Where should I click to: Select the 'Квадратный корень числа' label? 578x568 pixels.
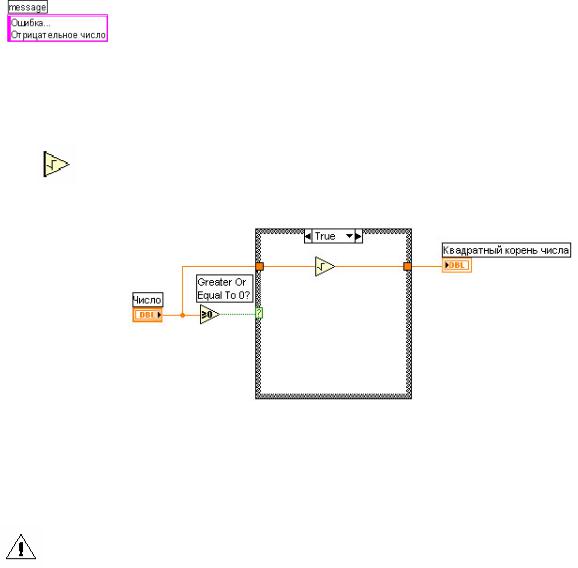[x=506, y=250]
